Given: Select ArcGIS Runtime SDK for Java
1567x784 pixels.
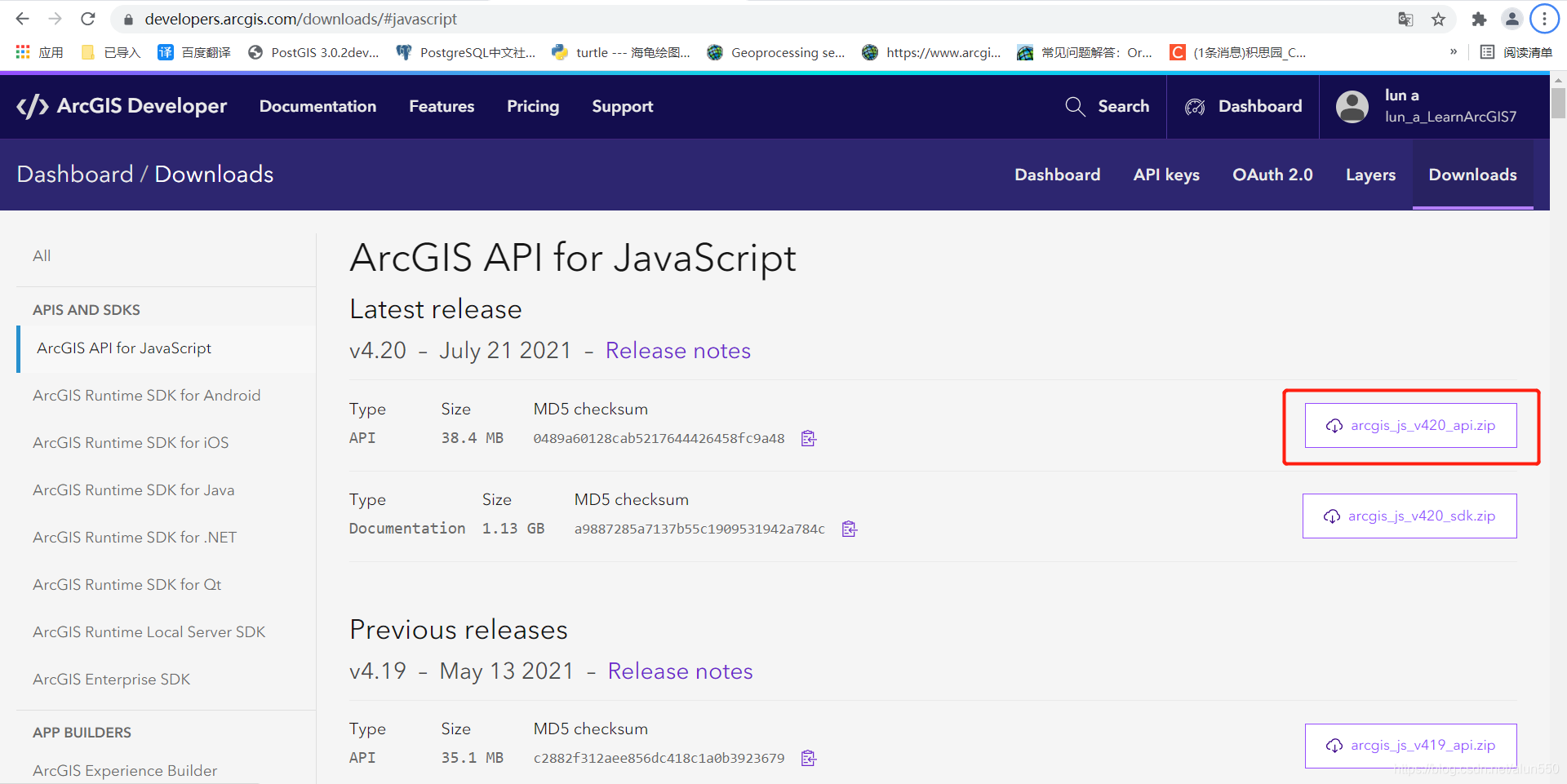Looking at the screenshot, I should (x=133, y=490).
